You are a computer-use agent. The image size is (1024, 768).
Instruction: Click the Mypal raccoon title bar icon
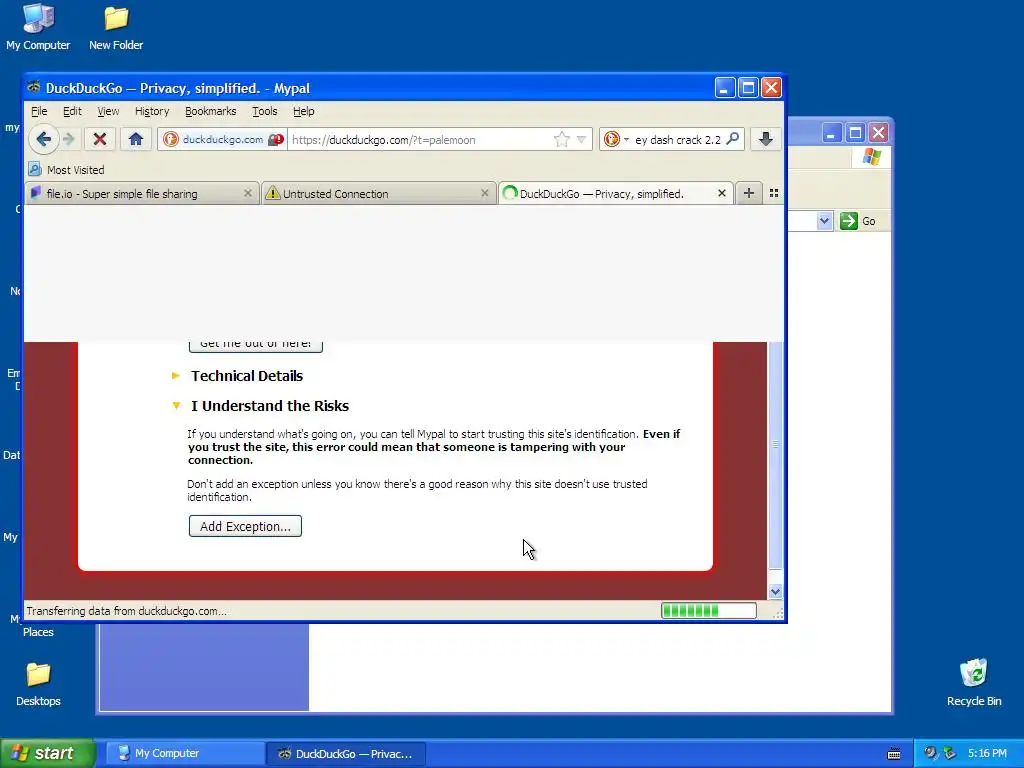(34, 88)
